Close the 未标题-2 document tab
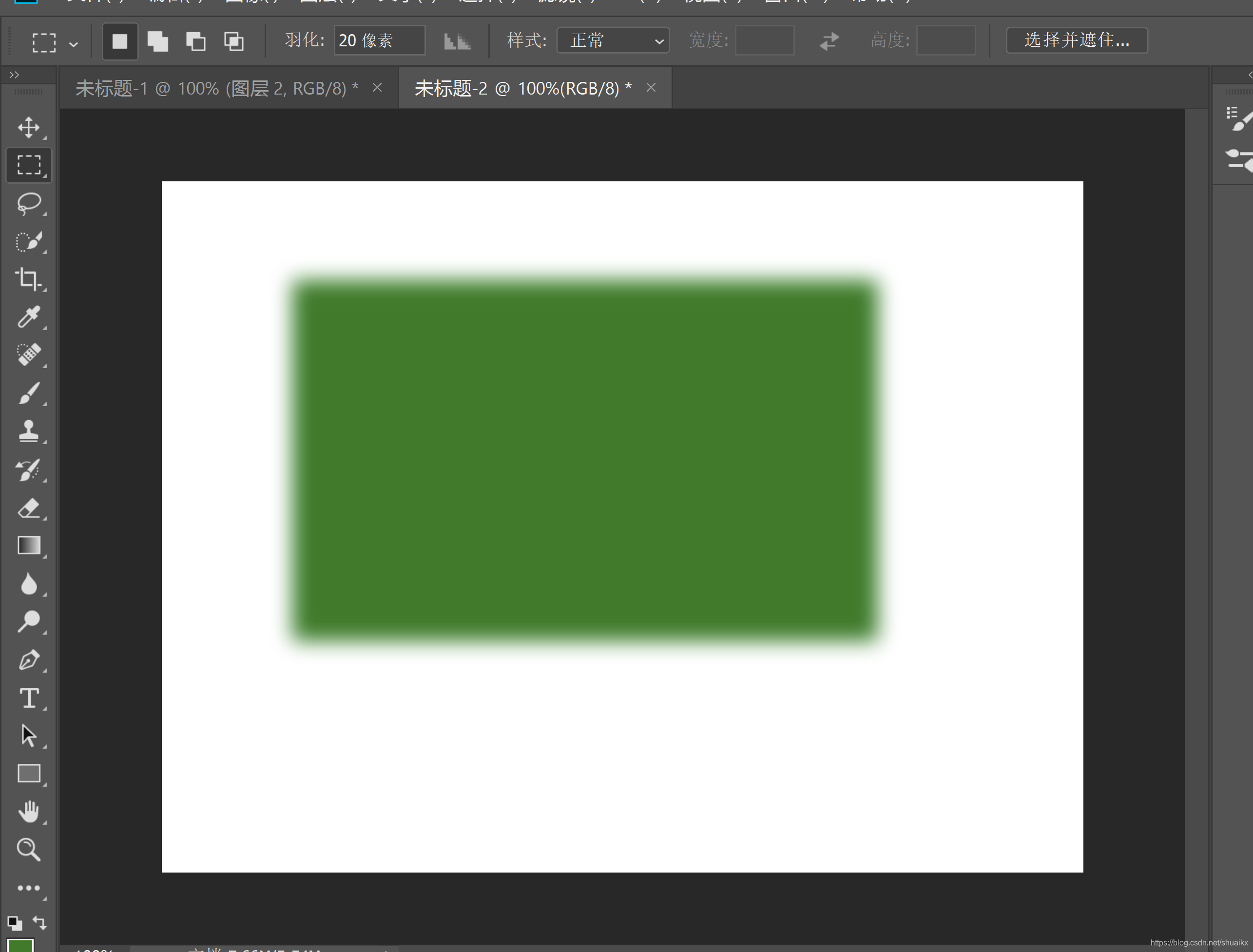Image resolution: width=1253 pixels, height=952 pixels. click(x=651, y=88)
